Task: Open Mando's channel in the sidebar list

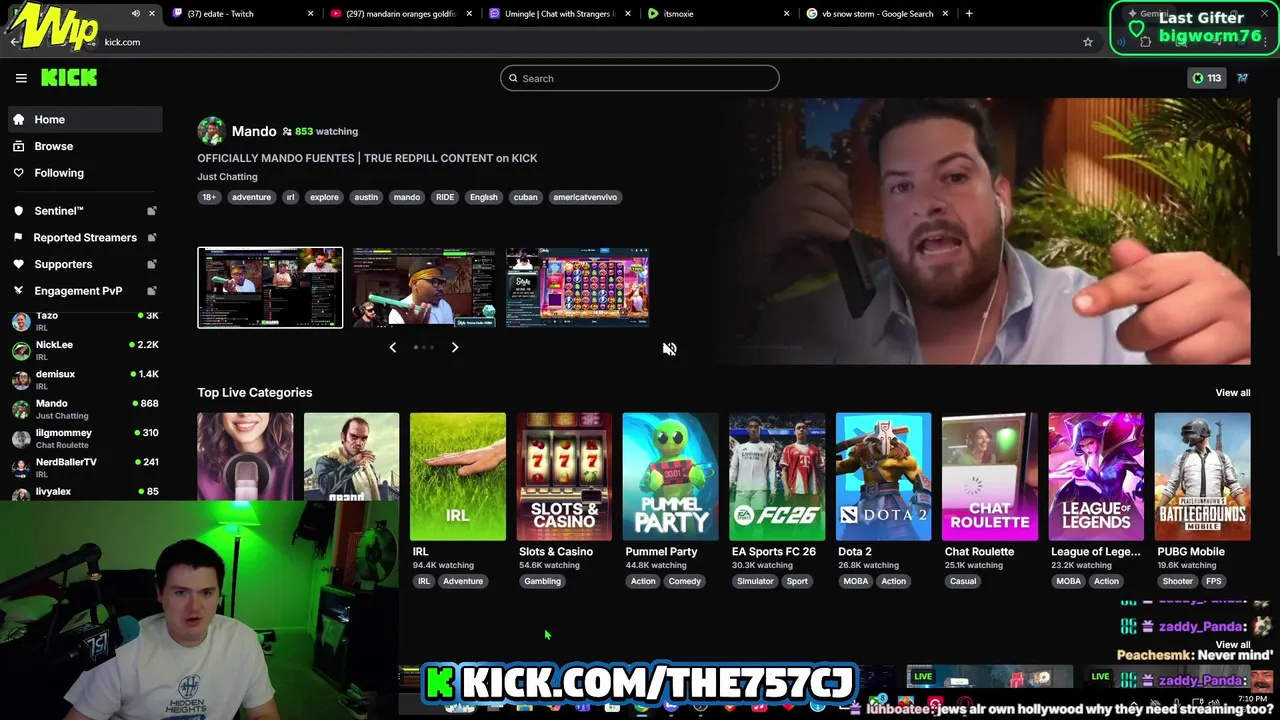Action: point(85,409)
